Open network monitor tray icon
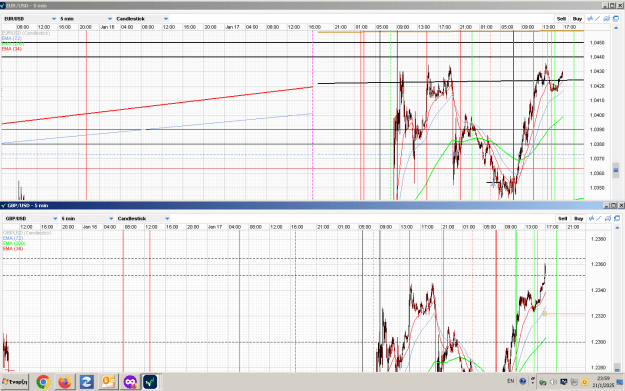625x391 pixels. pos(564,382)
